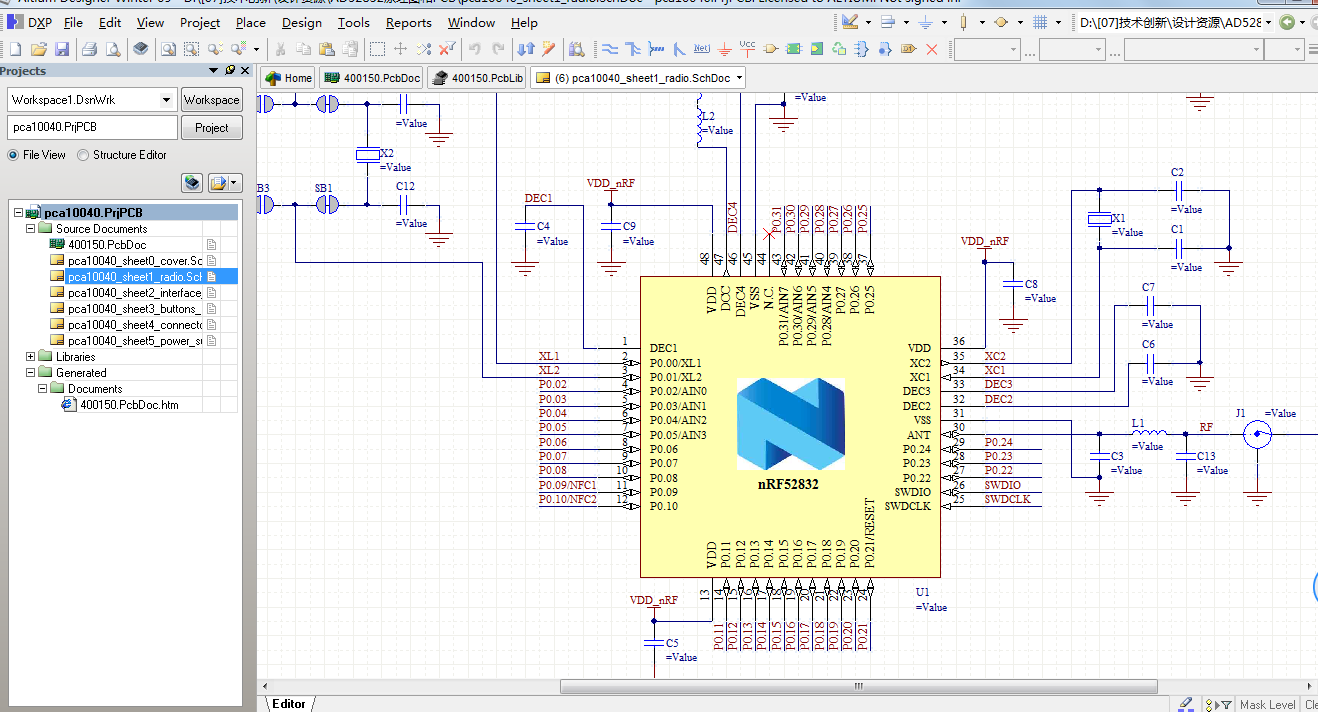1318x712 pixels.
Task: Open the Workspace1.DsnWrk dropdown
Action: [x=166, y=100]
